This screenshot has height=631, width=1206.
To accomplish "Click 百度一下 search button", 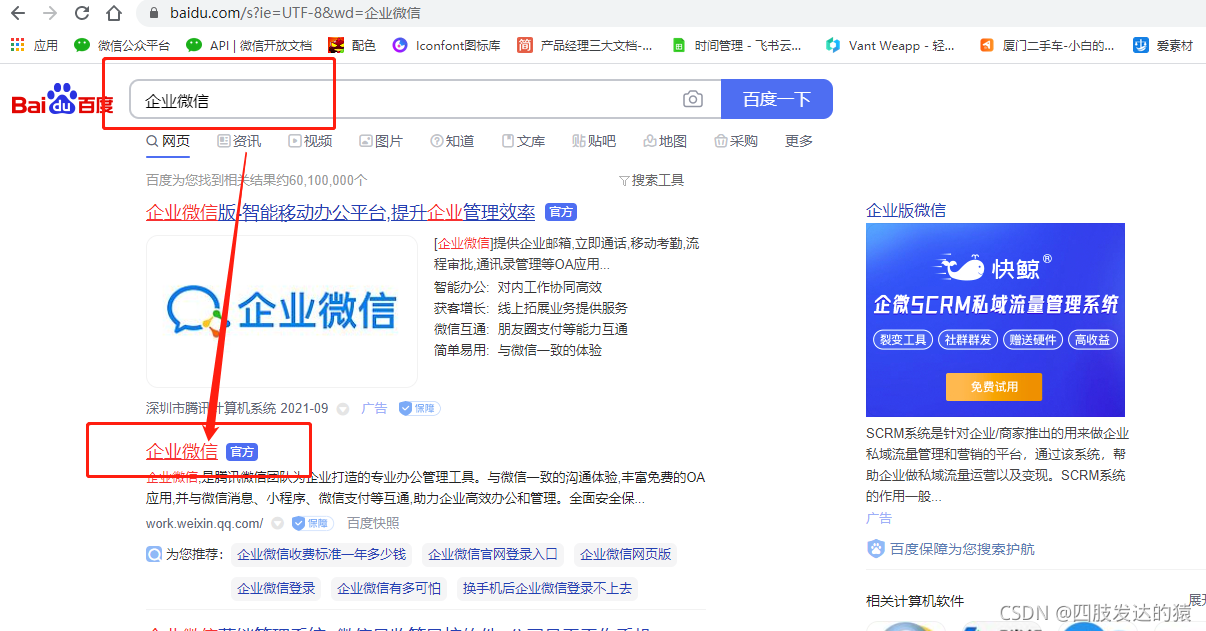I will (x=776, y=99).
